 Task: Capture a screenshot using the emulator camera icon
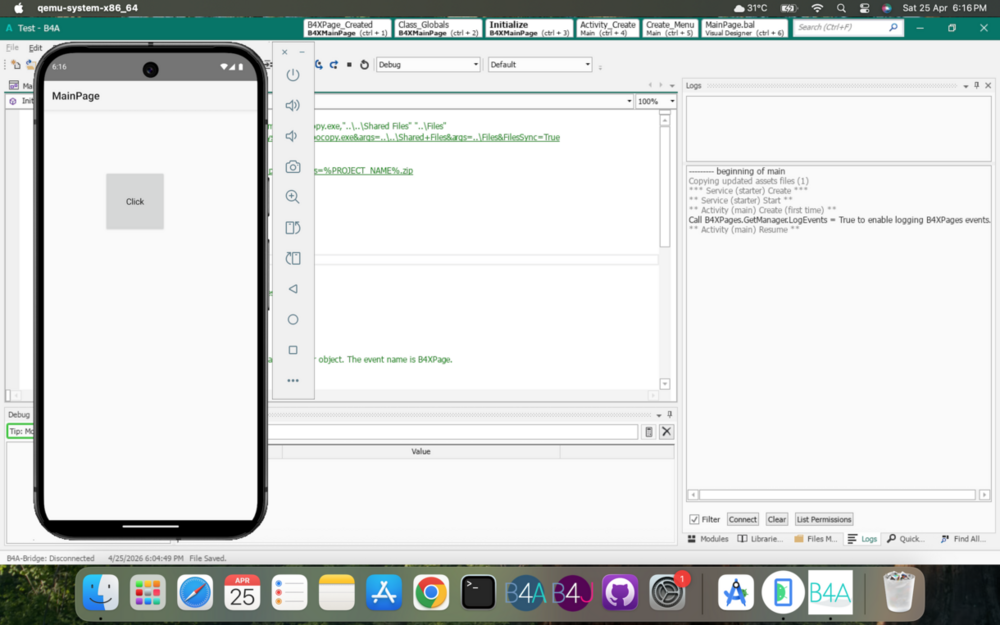tap(292, 166)
